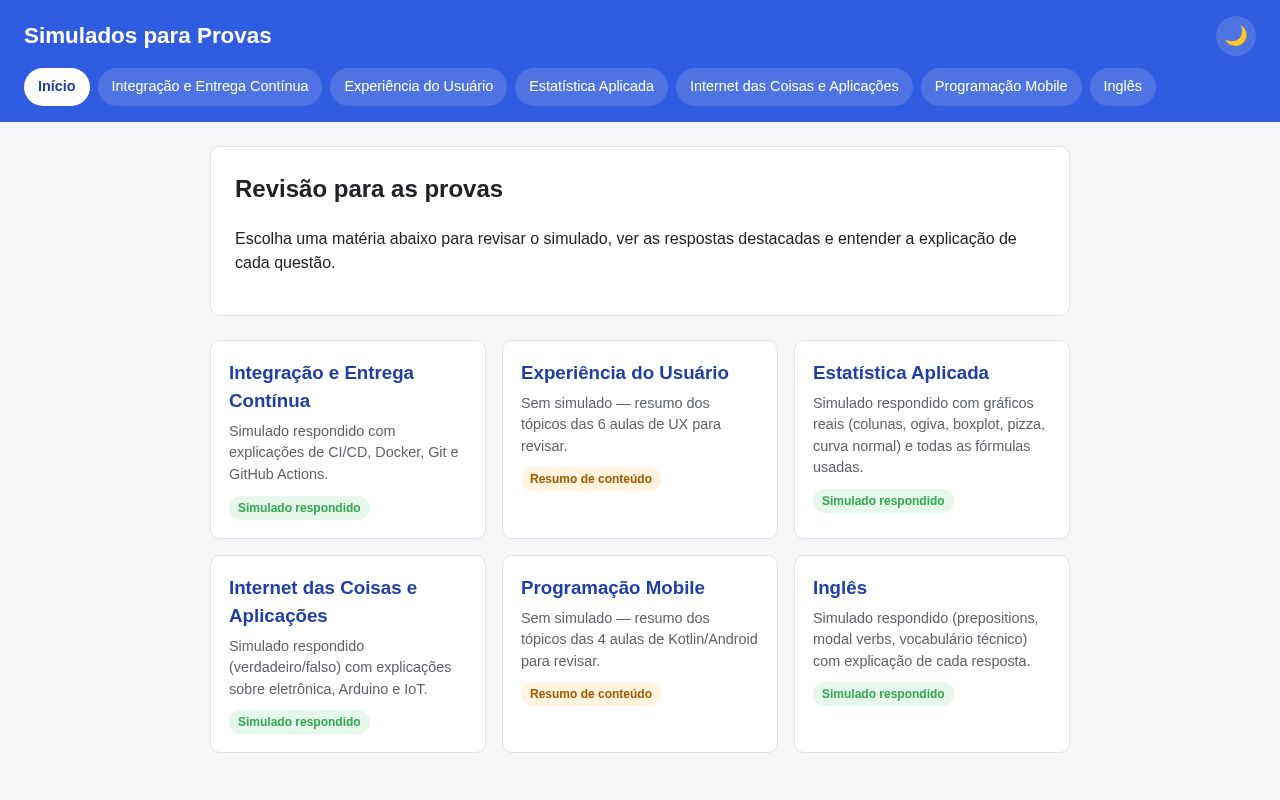Open Internet das Coisas e Aplicações tab
1280x800 pixels.
point(794,87)
